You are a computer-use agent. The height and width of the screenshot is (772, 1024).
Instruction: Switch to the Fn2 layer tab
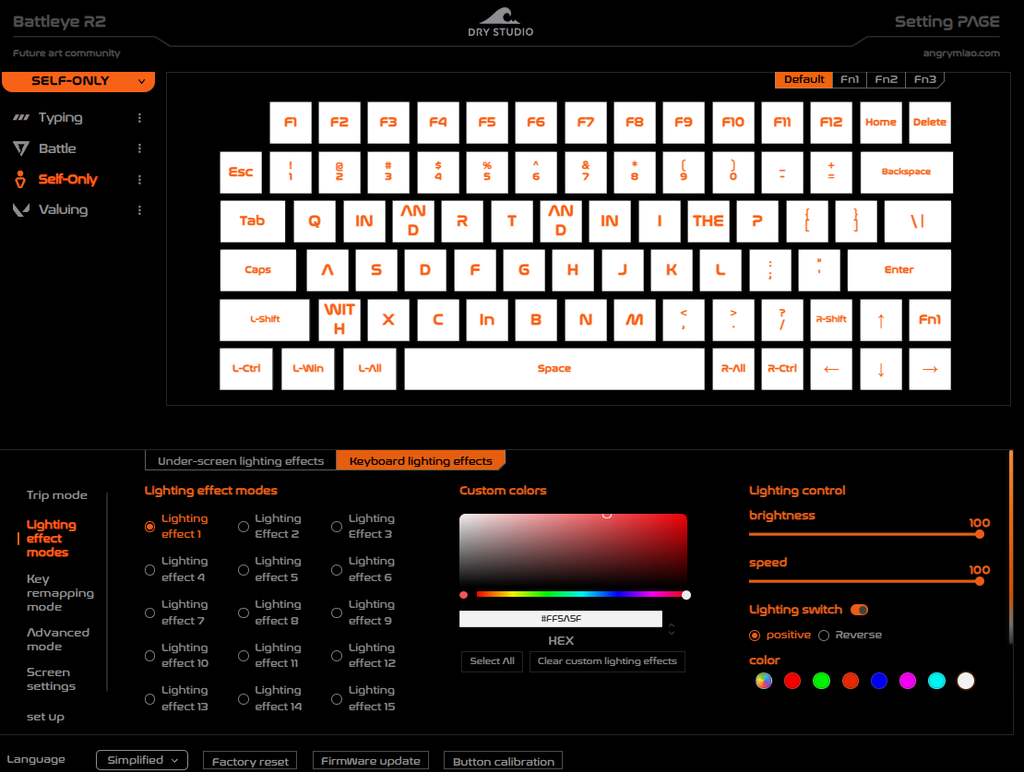click(x=886, y=80)
